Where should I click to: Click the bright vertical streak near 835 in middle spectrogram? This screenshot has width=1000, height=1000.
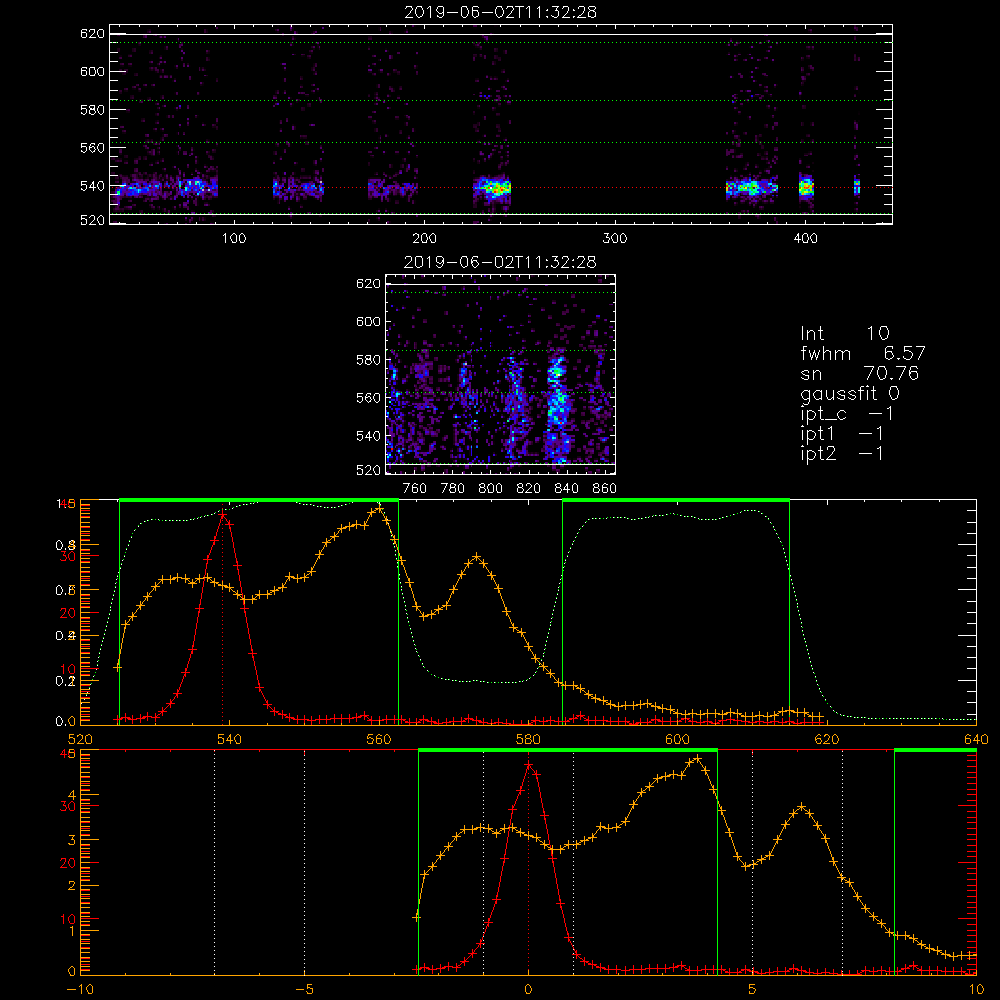point(557,406)
